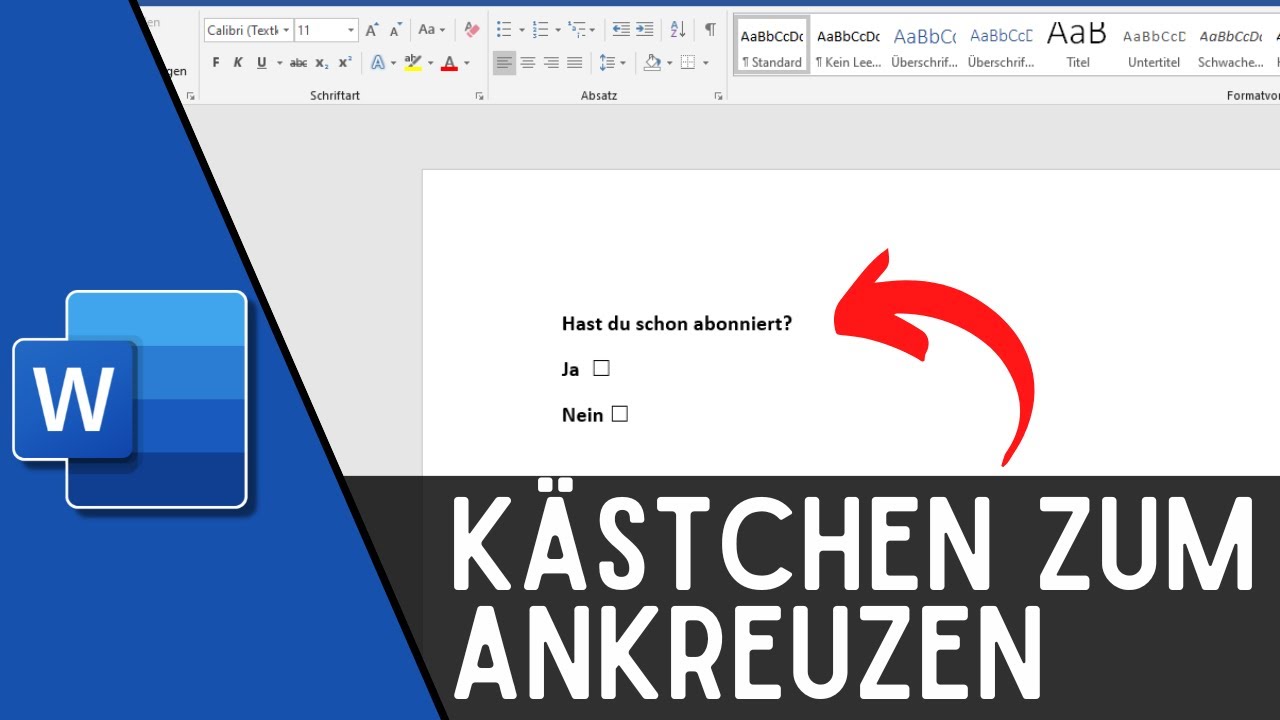This screenshot has width=1280, height=720.
Task: Expand bullet list style dropdown arrow
Action: click(521, 30)
